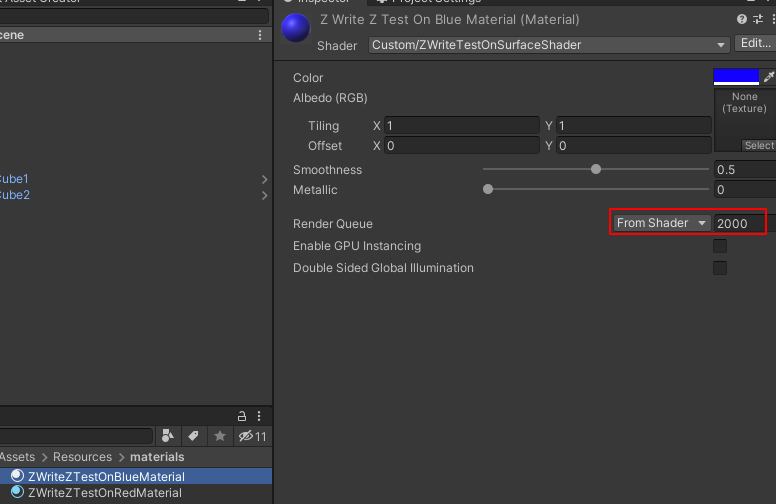This screenshot has height=504, width=776.
Task: Click the favorites star icon
Action: click(220, 436)
